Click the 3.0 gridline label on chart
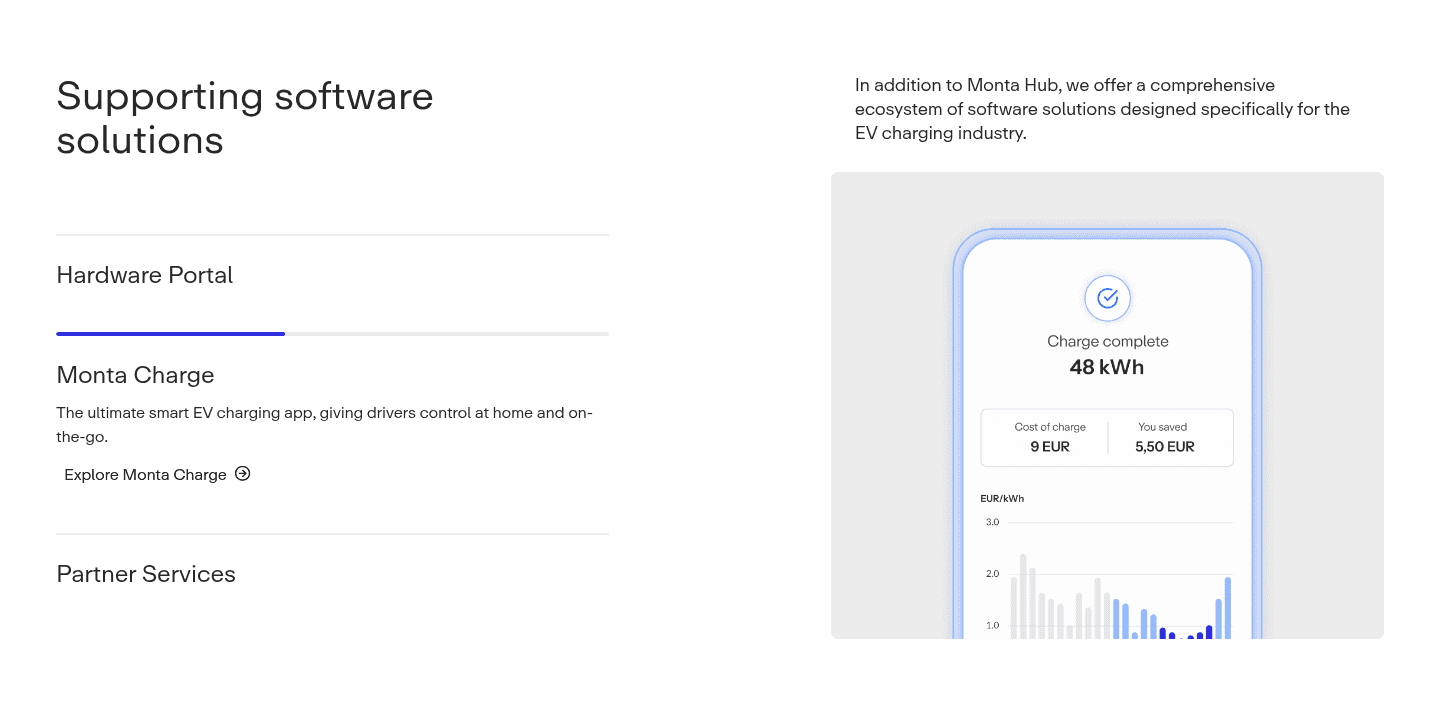1440x715 pixels. 992,522
